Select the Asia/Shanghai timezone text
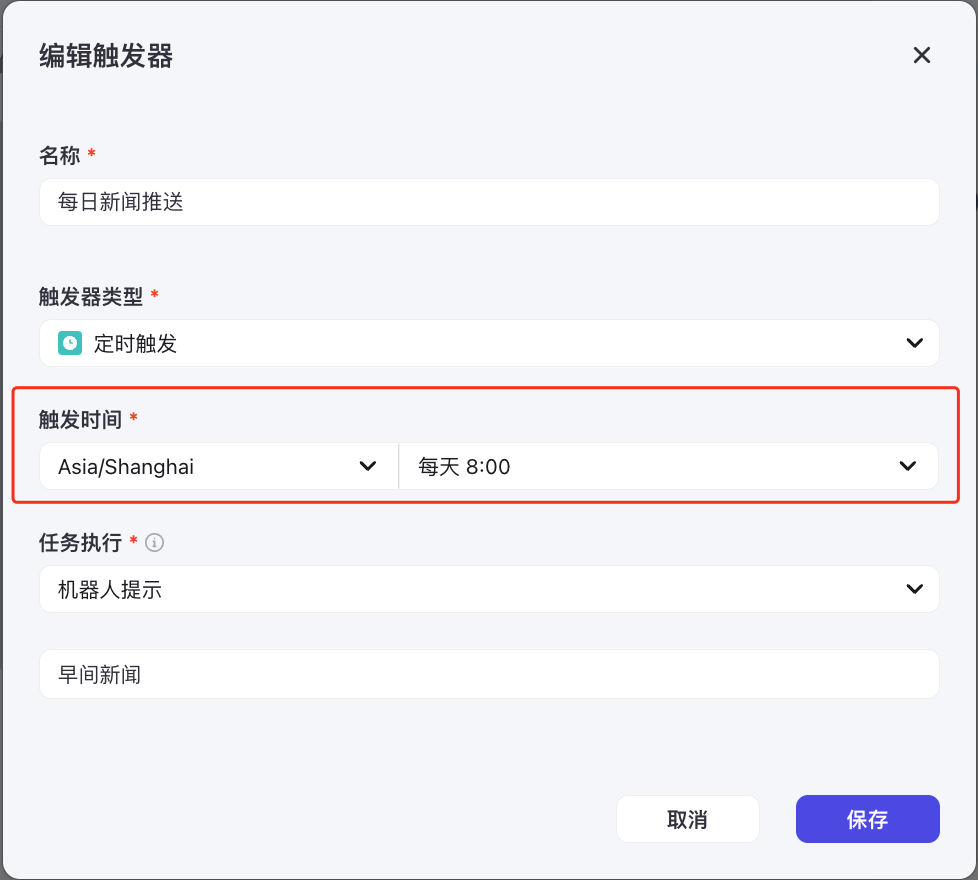This screenshot has width=978, height=880. point(126,466)
